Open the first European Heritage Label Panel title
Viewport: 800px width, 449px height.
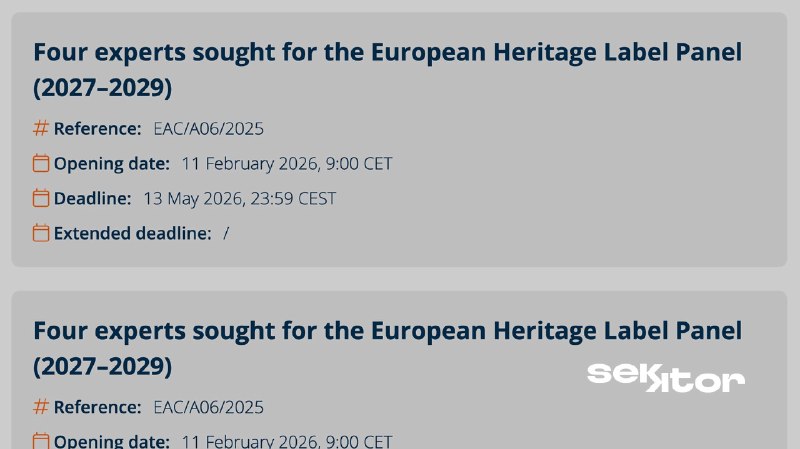387,69
